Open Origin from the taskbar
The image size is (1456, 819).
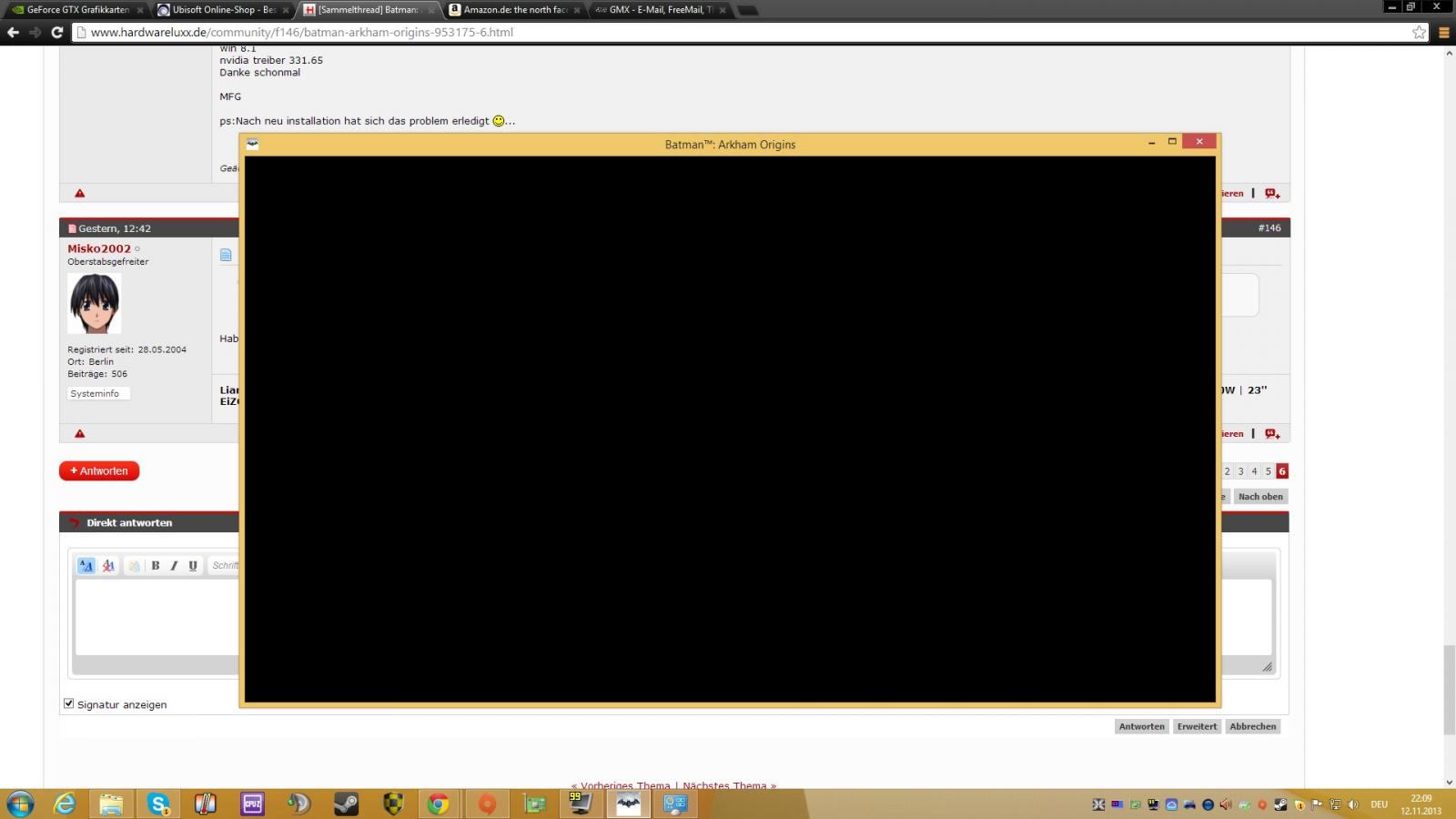tap(487, 804)
